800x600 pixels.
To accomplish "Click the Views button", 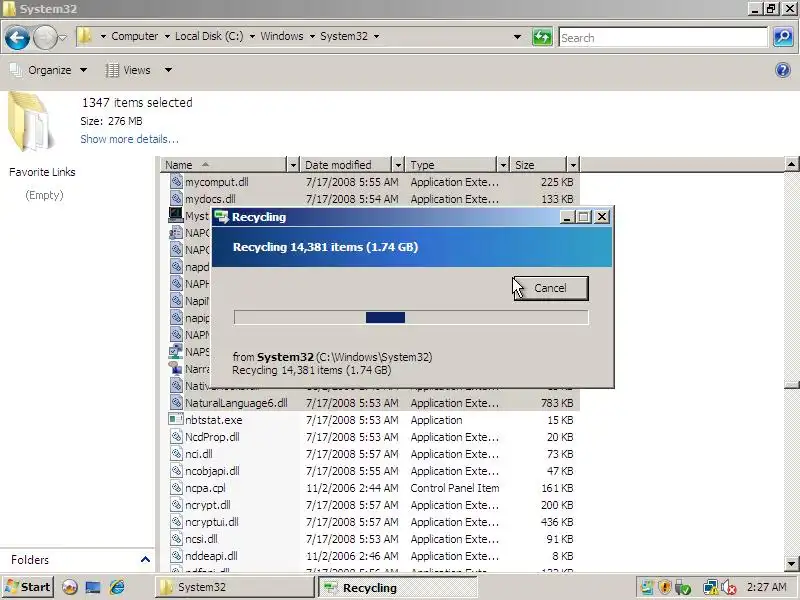I will coord(129,70).
